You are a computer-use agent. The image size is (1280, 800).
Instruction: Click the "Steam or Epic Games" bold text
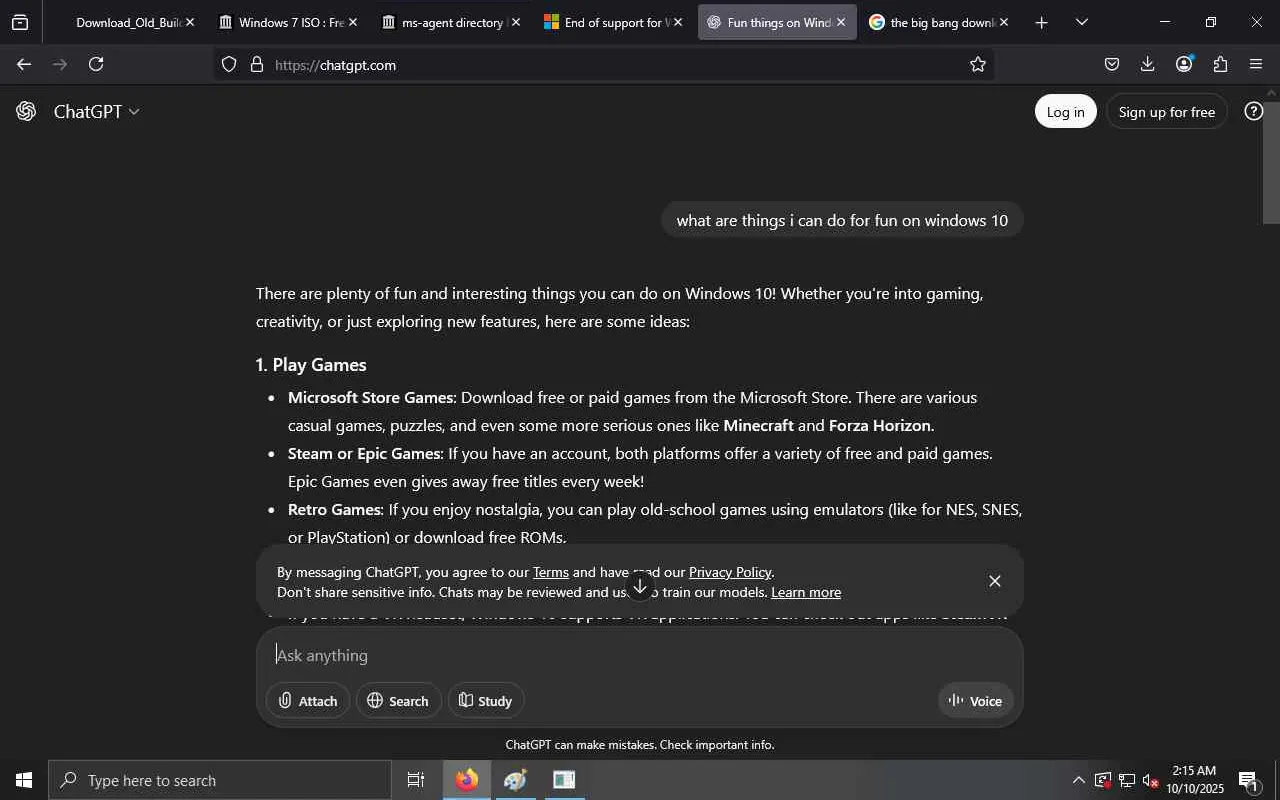point(364,453)
